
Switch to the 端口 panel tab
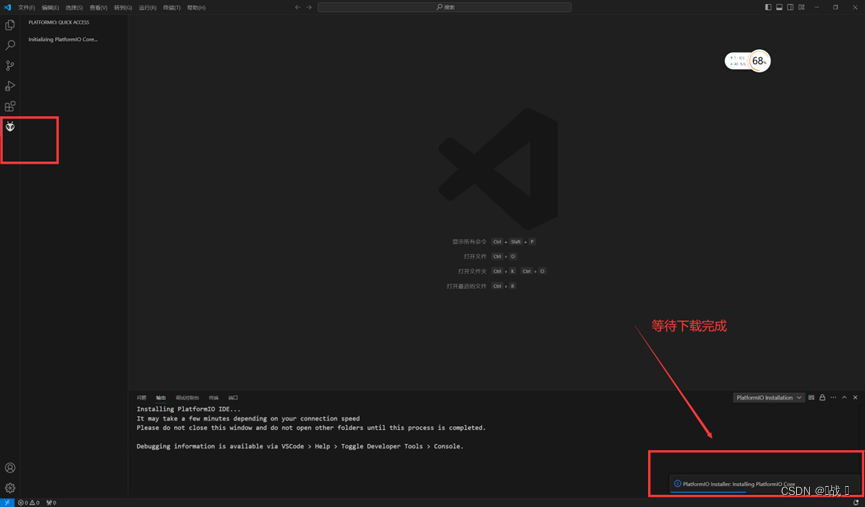click(233, 398)
